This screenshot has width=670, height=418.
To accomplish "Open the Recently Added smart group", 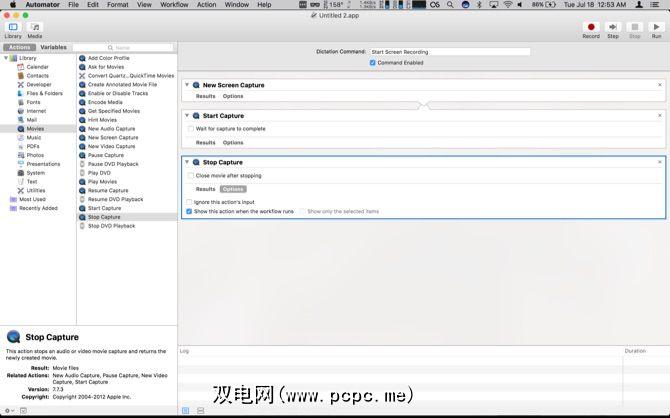I will tap(38, 208).
